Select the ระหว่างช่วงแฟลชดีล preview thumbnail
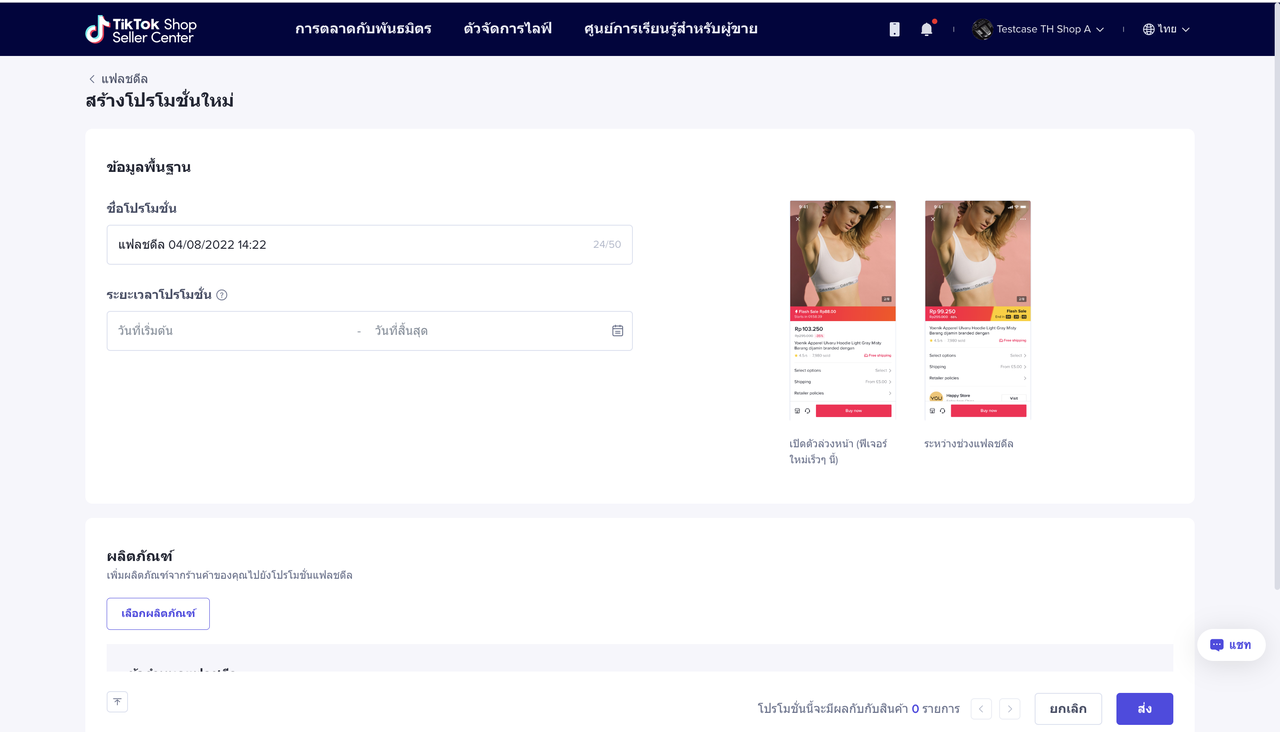1280x732 pixels. [x=977, y=309]
